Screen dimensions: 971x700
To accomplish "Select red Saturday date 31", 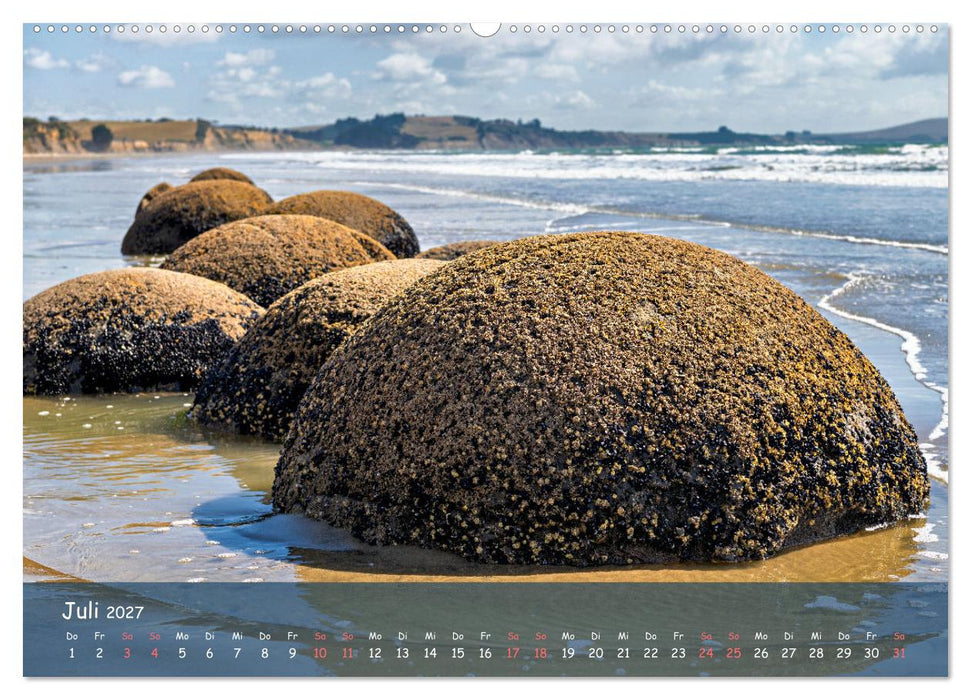I will (x=900, y=653).
